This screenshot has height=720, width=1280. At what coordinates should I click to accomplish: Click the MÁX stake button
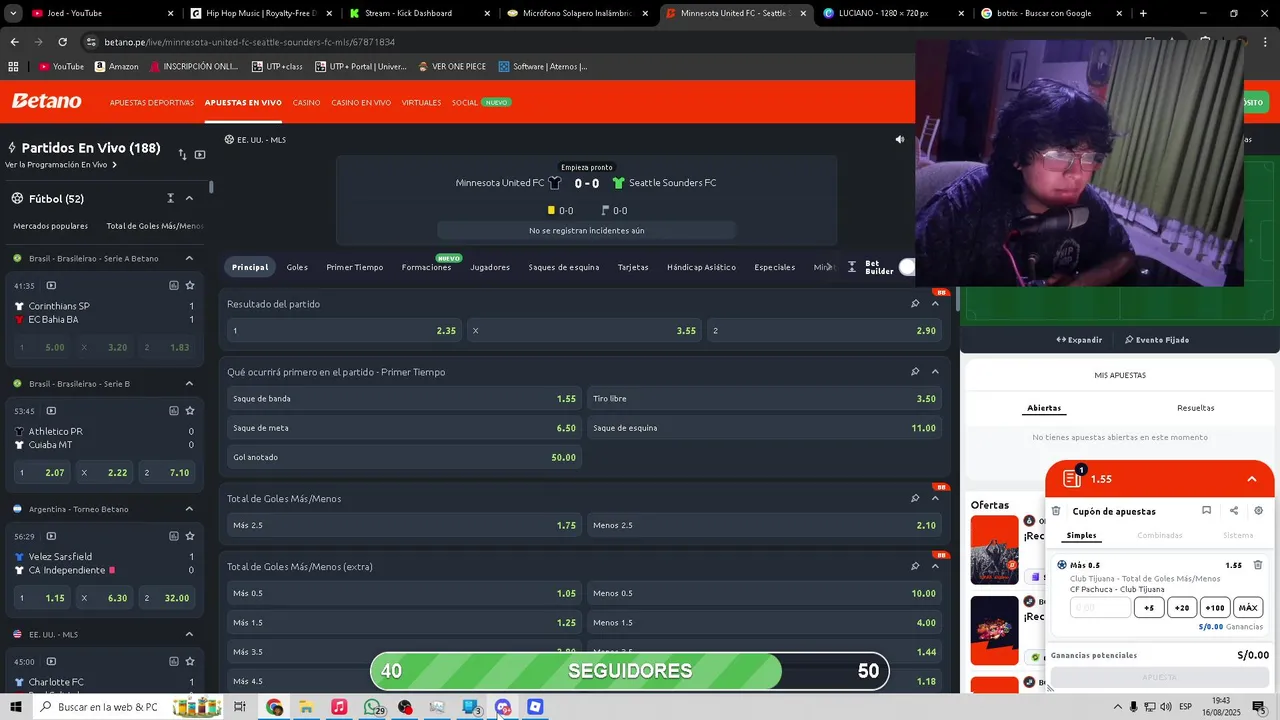tap(1248, 608)
